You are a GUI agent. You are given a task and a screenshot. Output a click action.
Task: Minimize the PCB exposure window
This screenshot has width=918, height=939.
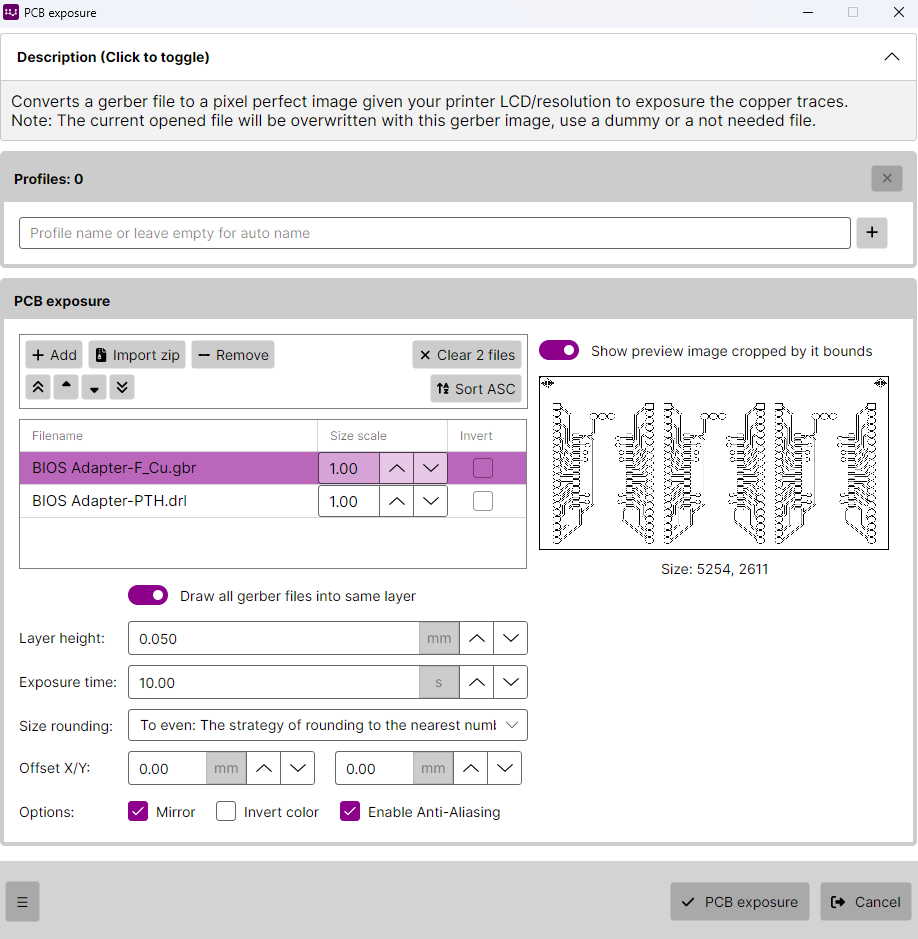coord(808,13)
